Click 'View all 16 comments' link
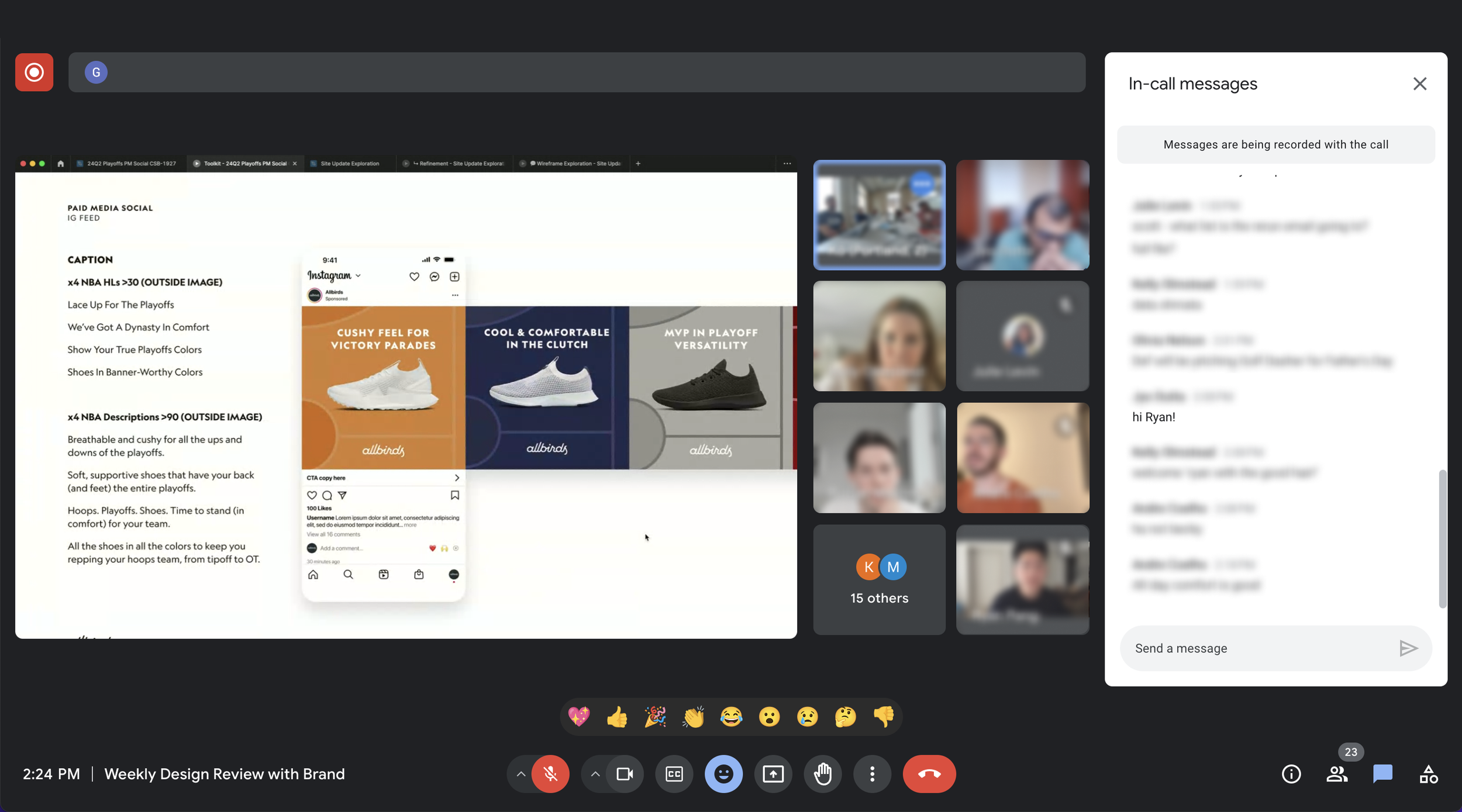The height and width of the screenshot is (812, 1462). tap(333, 534)
